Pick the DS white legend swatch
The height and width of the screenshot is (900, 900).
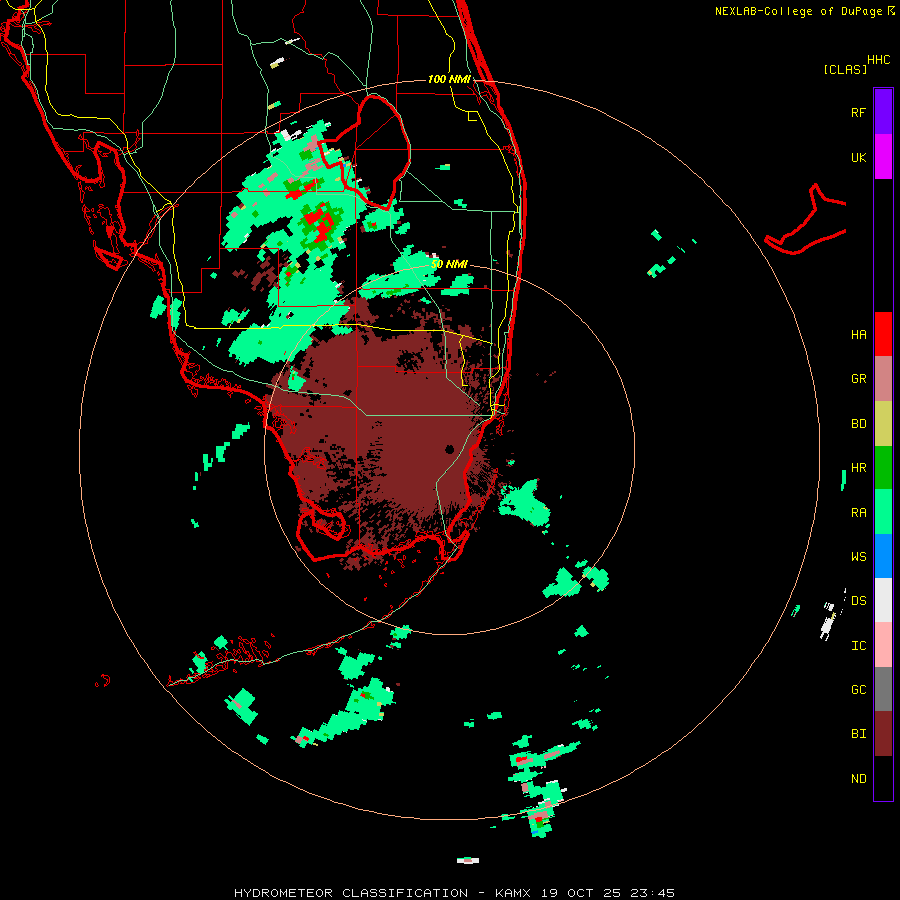pos(883,600)
